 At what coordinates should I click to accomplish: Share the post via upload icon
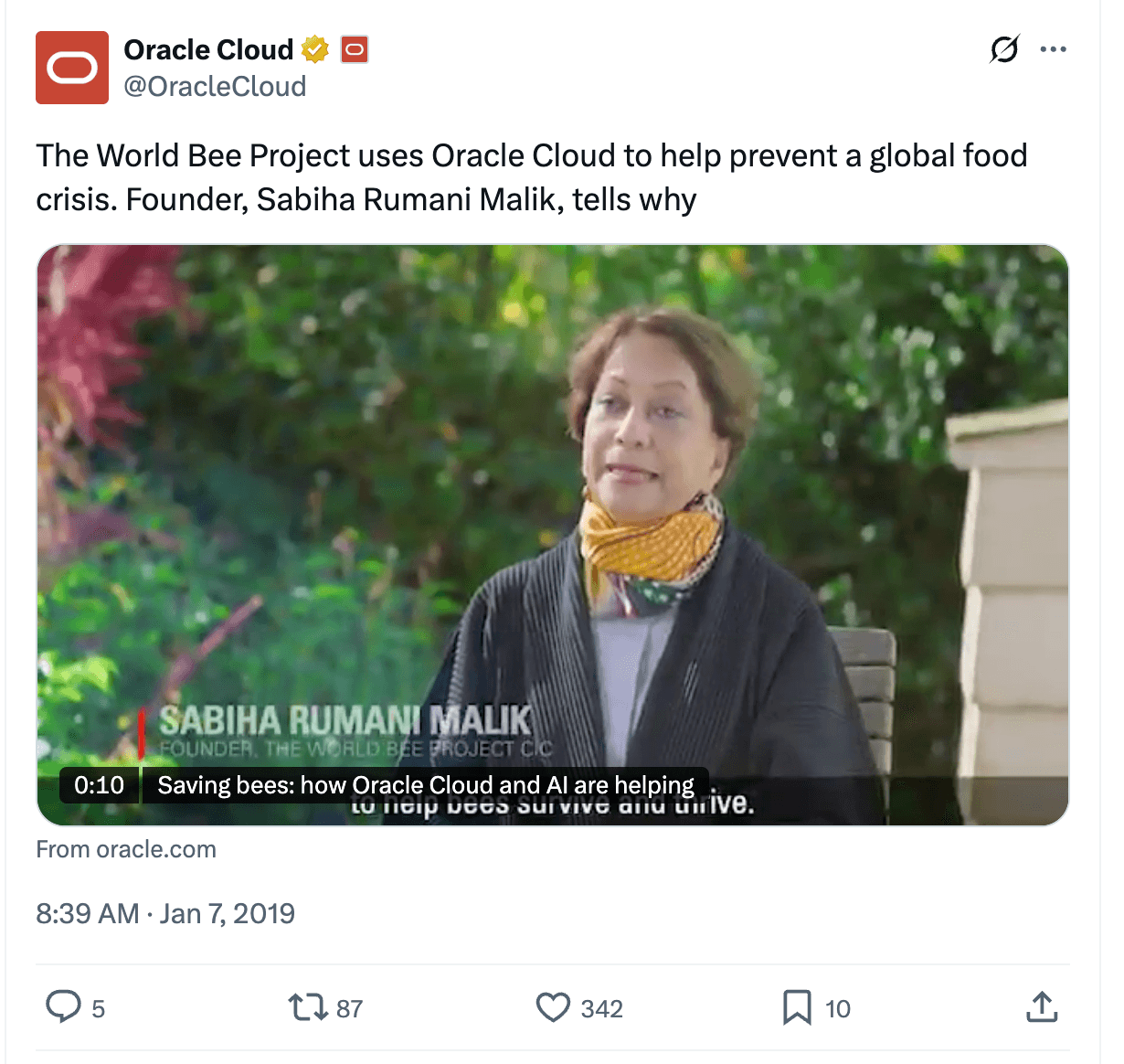tap(1042, 1007)
